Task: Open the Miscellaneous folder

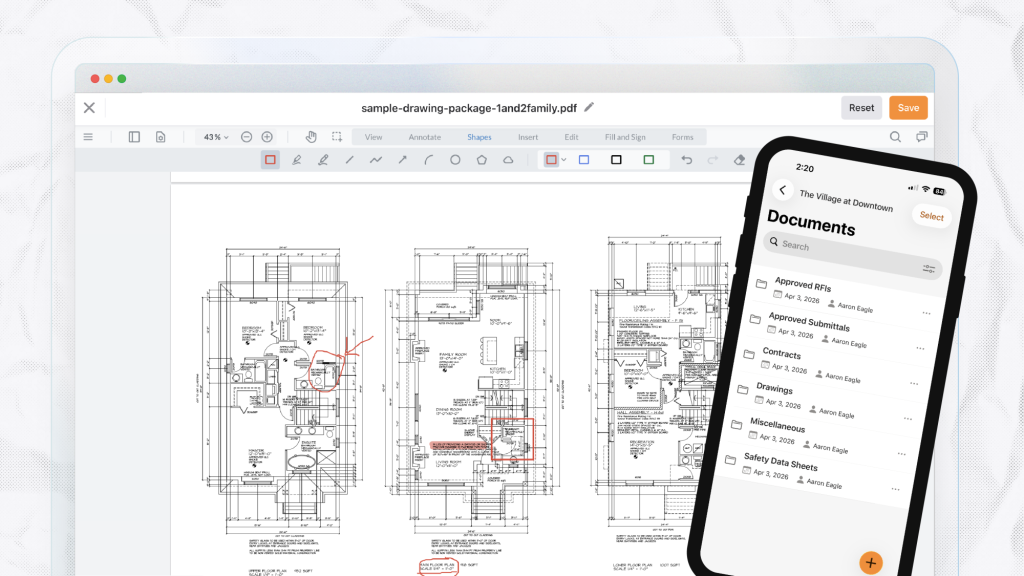Action: click(820, 436)
